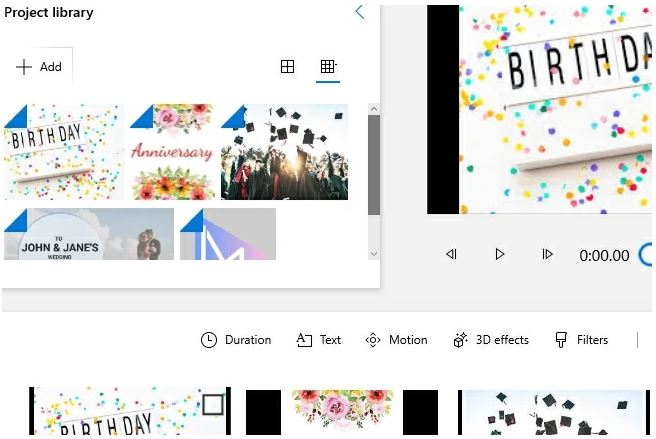Click the Birthday image in the video preview
The image size is (656, 439).
[x=555, y=109]
